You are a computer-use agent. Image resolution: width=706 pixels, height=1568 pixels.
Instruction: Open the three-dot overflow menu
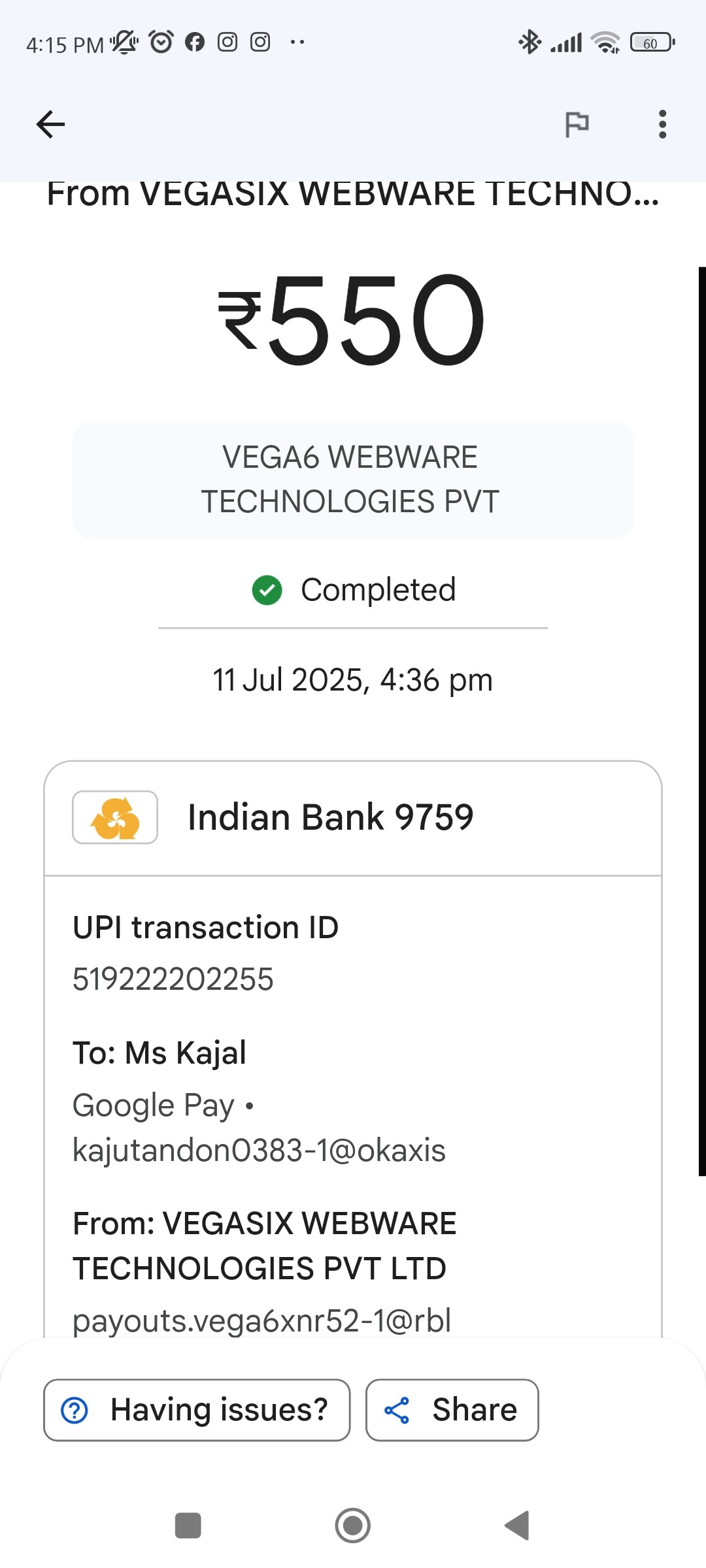pos(662,124)
